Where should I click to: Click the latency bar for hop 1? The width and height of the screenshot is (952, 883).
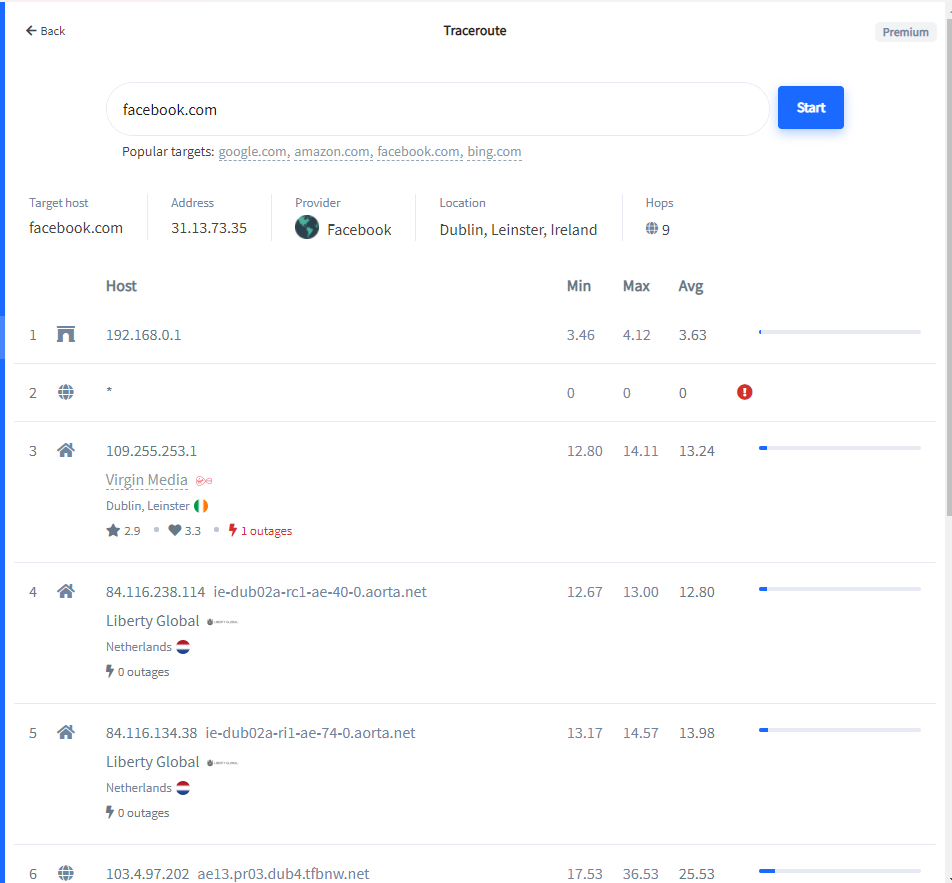click(x=840, y=332)
